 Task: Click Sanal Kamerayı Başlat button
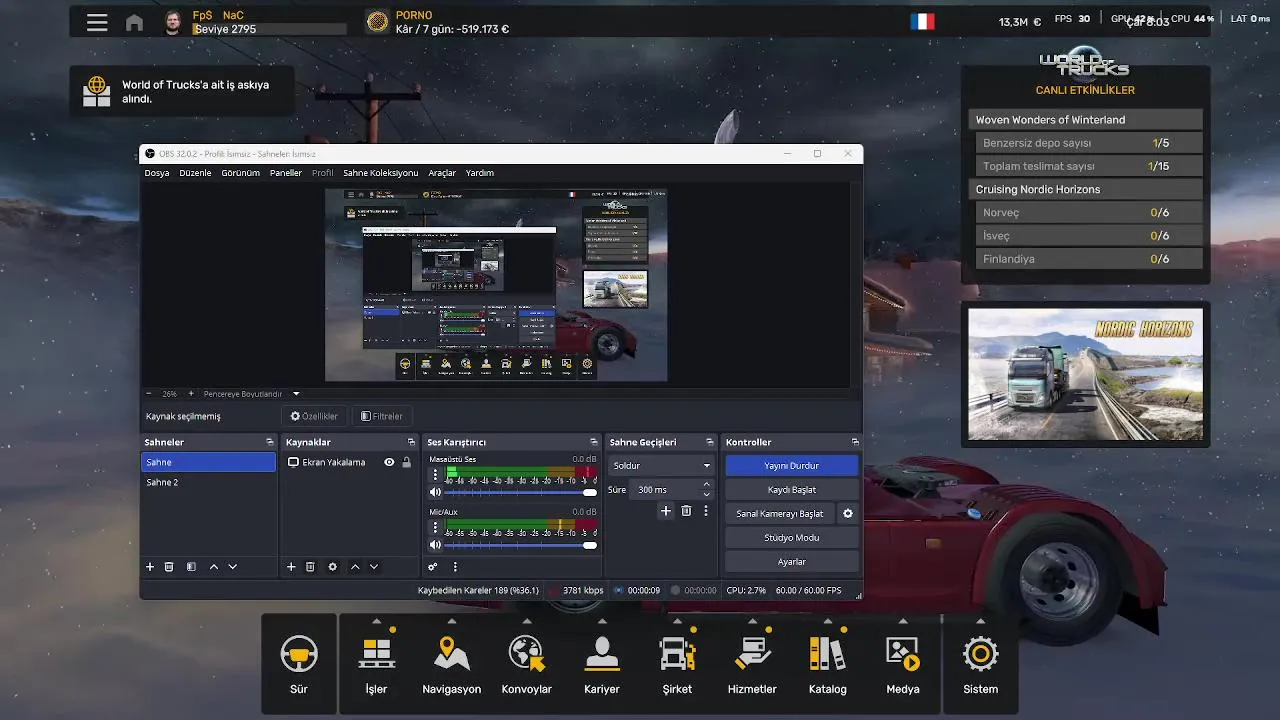[x=780, y=513]
